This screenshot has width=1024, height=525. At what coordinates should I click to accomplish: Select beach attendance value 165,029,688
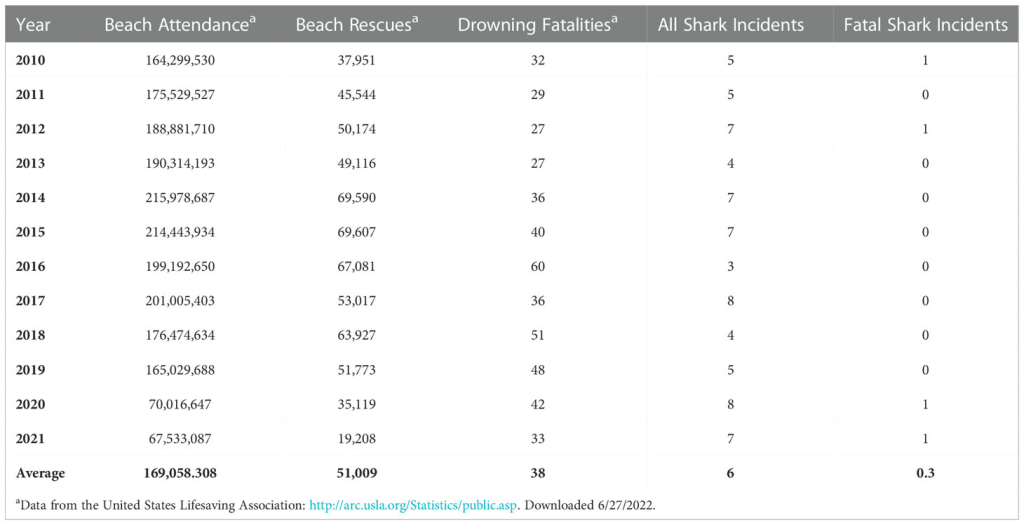click(180, 370)
